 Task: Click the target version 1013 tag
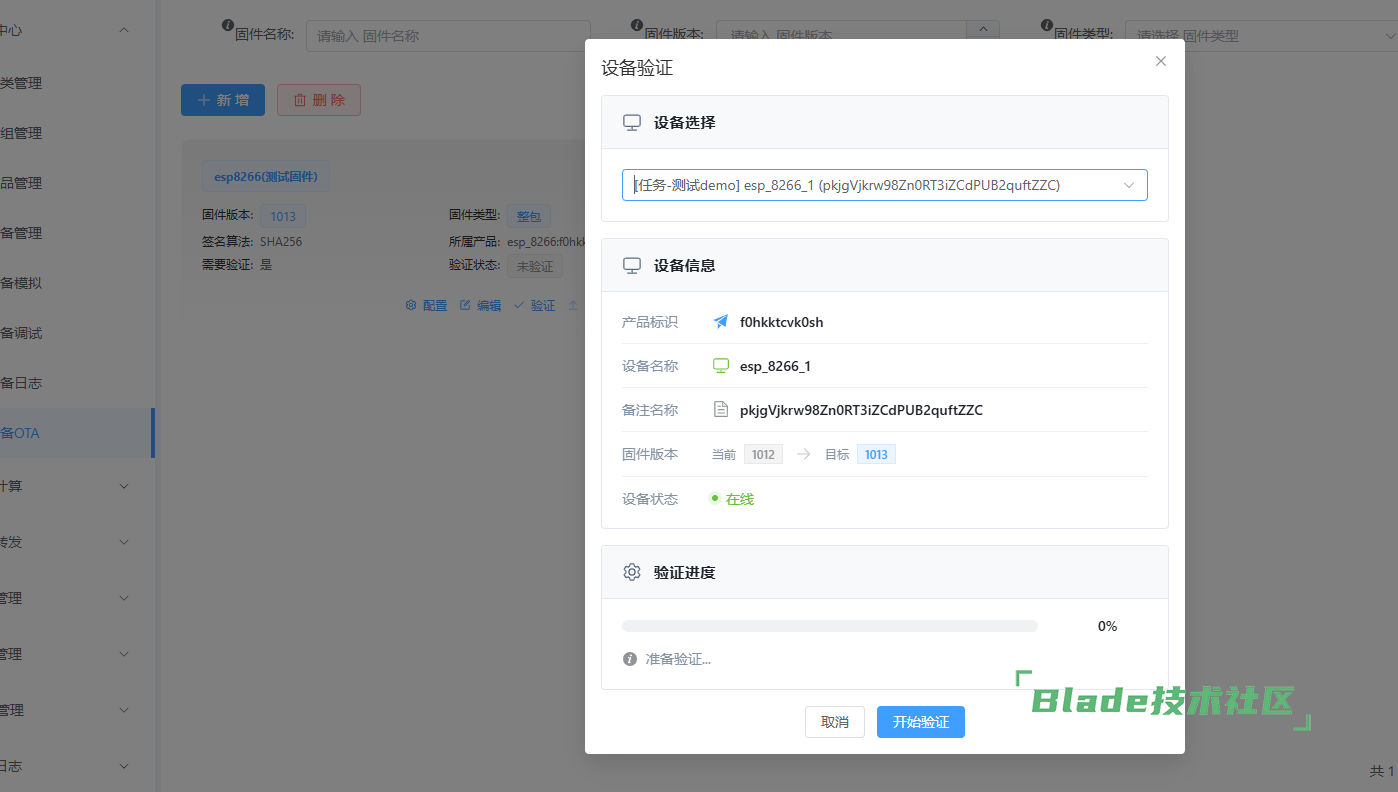(x=876, y=454)
